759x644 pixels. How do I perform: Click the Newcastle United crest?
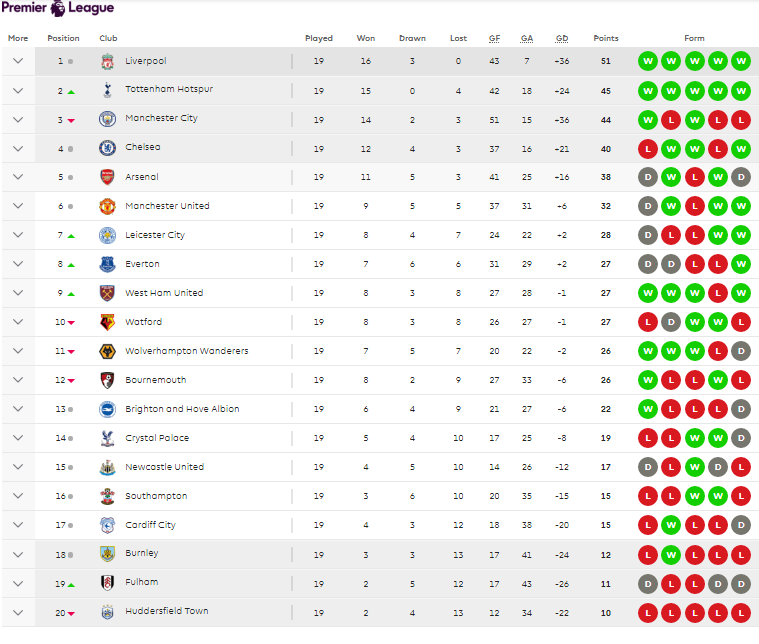coord(107,467)
